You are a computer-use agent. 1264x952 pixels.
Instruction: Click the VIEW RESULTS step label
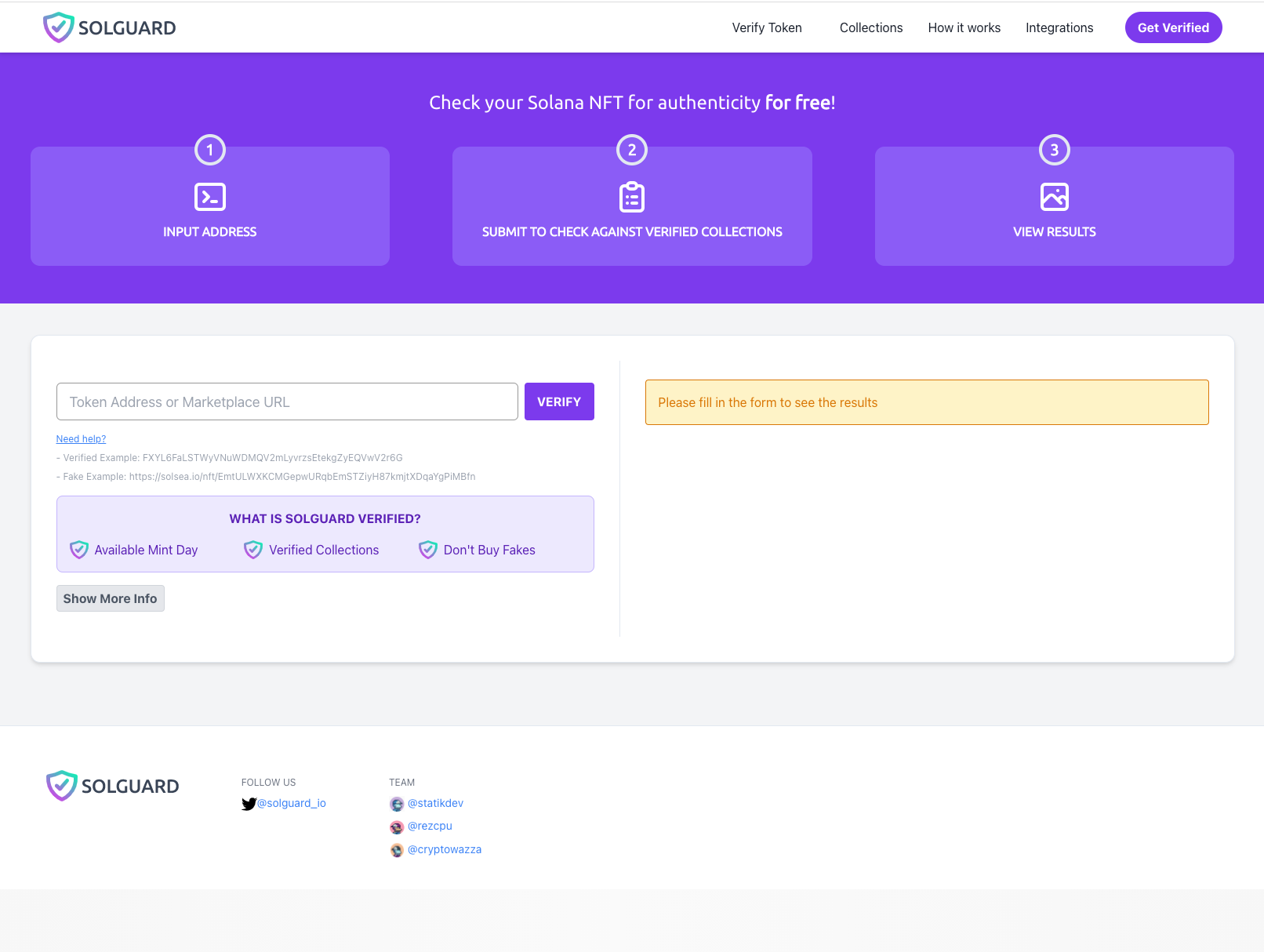click(x=1055, y=232)
